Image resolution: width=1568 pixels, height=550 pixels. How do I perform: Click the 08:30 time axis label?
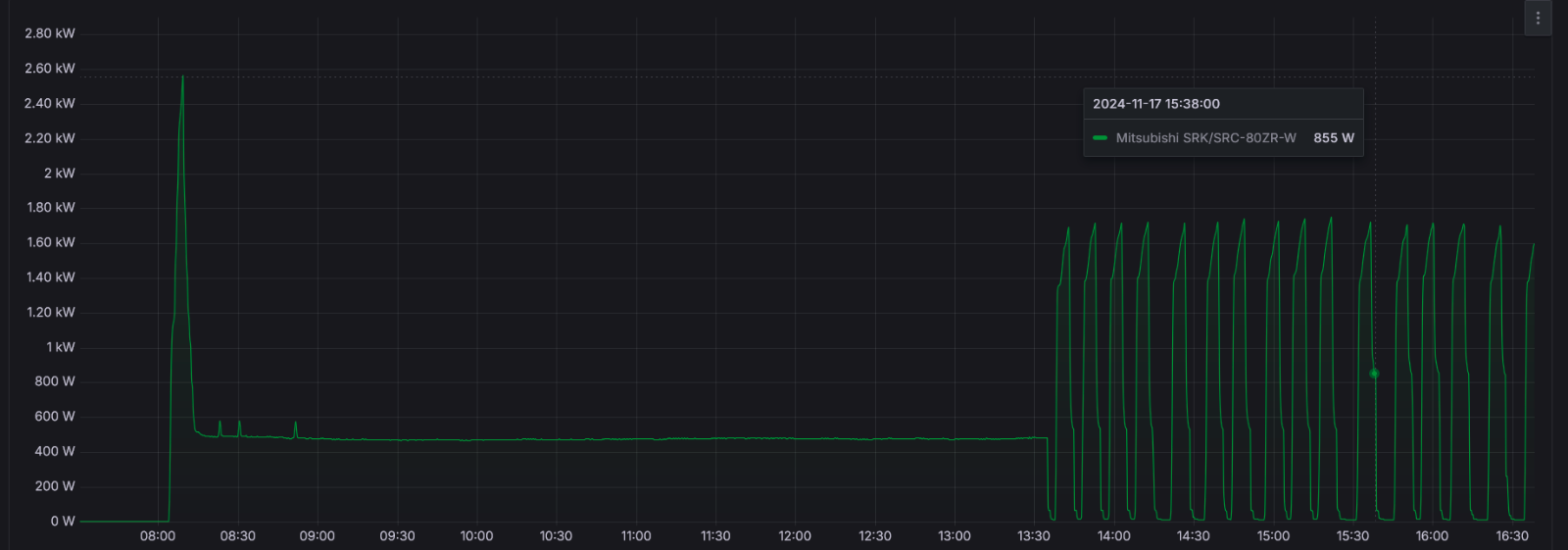coord(237,536)
